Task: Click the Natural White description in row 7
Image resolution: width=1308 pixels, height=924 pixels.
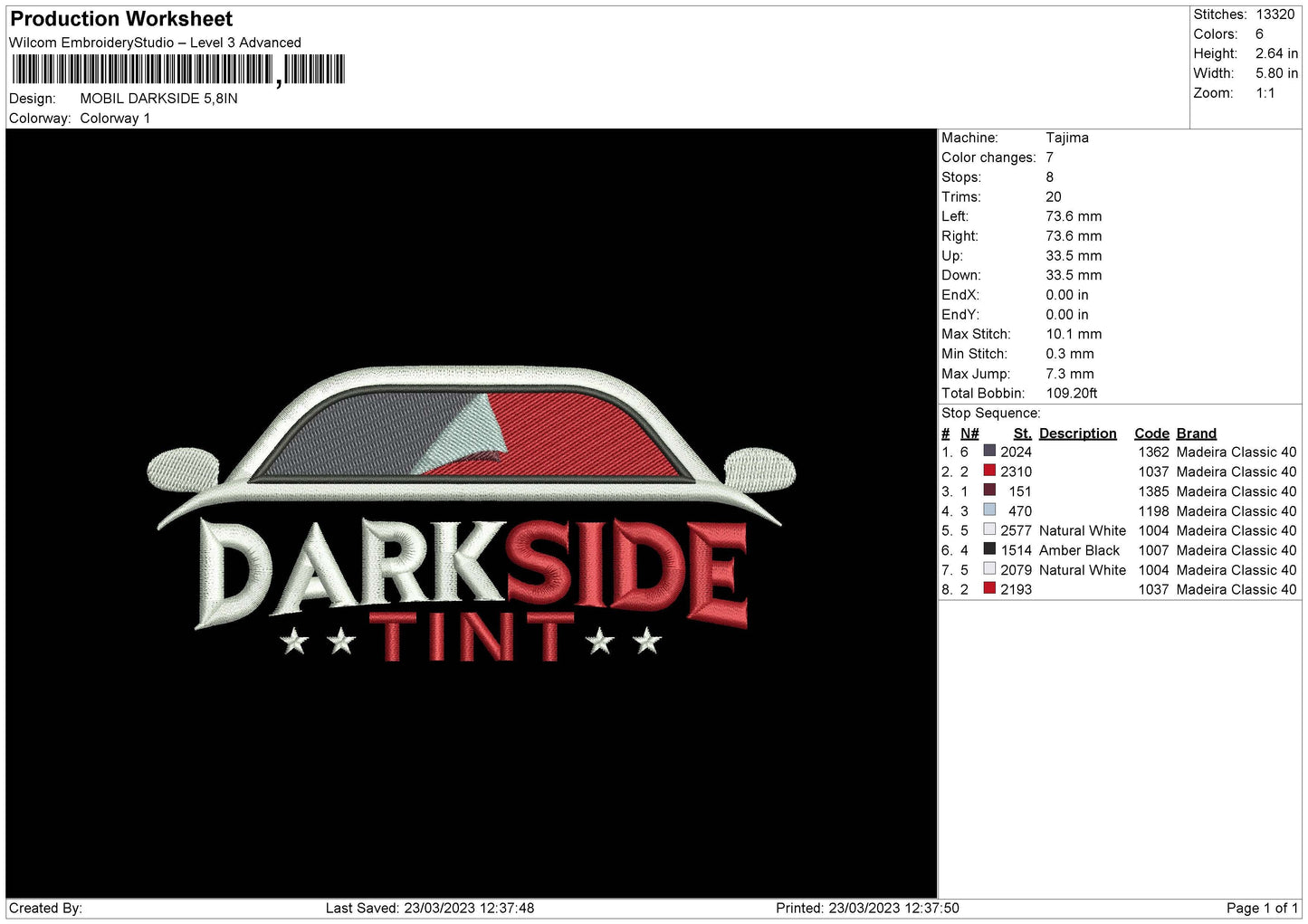Action: 1083,570
